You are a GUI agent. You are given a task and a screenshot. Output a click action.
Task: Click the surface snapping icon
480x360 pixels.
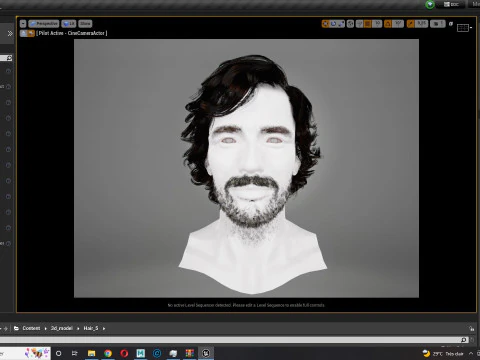pyautogui.click(x=360, y=24)
